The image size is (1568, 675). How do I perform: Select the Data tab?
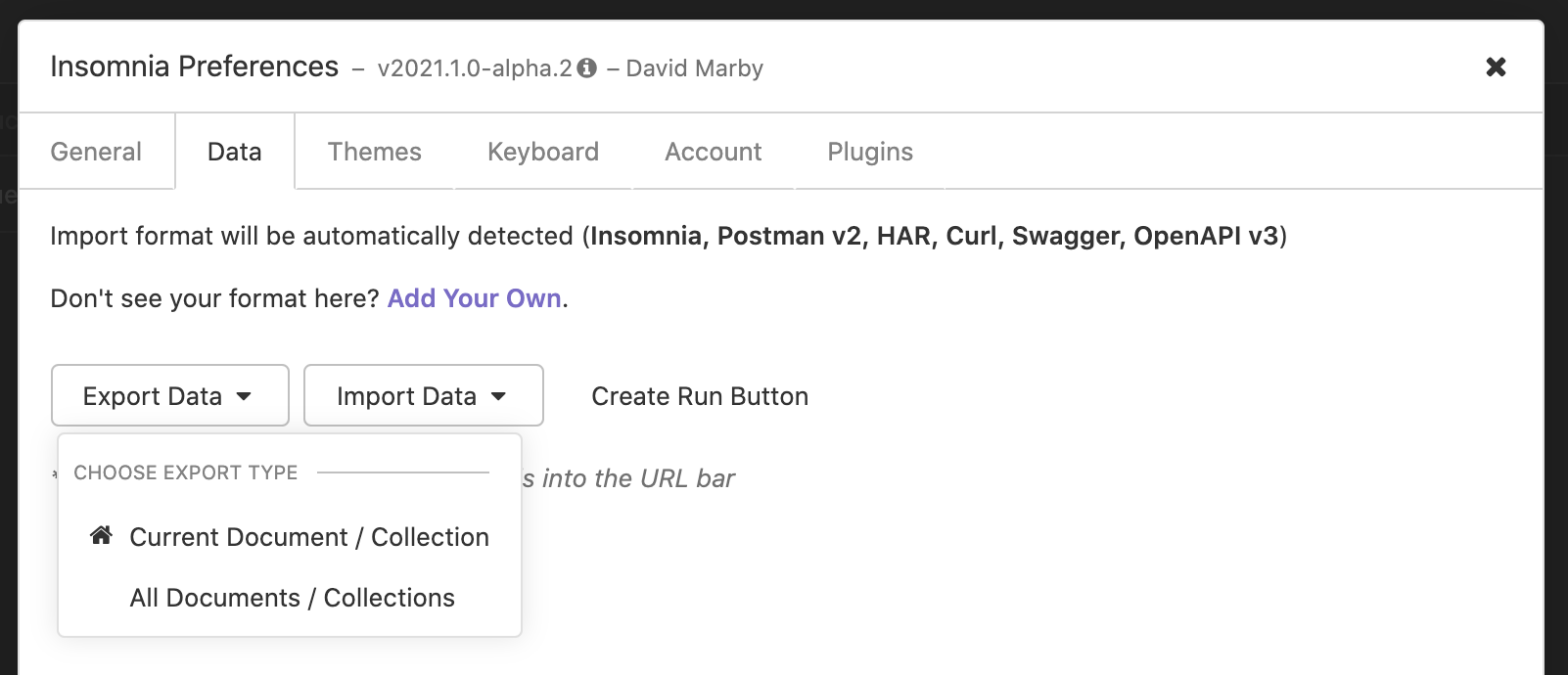235,152
